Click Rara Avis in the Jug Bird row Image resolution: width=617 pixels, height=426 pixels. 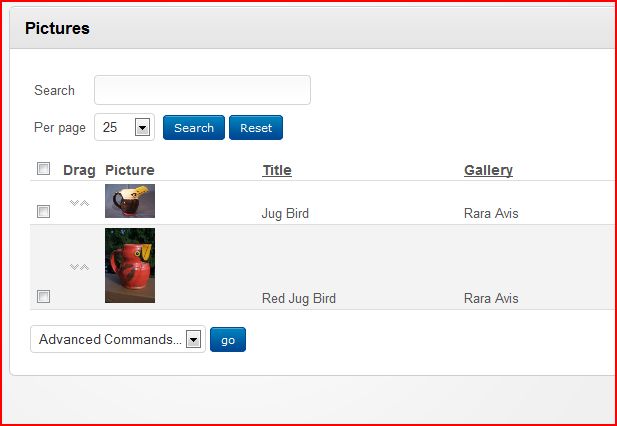click(x=491, y=214)
